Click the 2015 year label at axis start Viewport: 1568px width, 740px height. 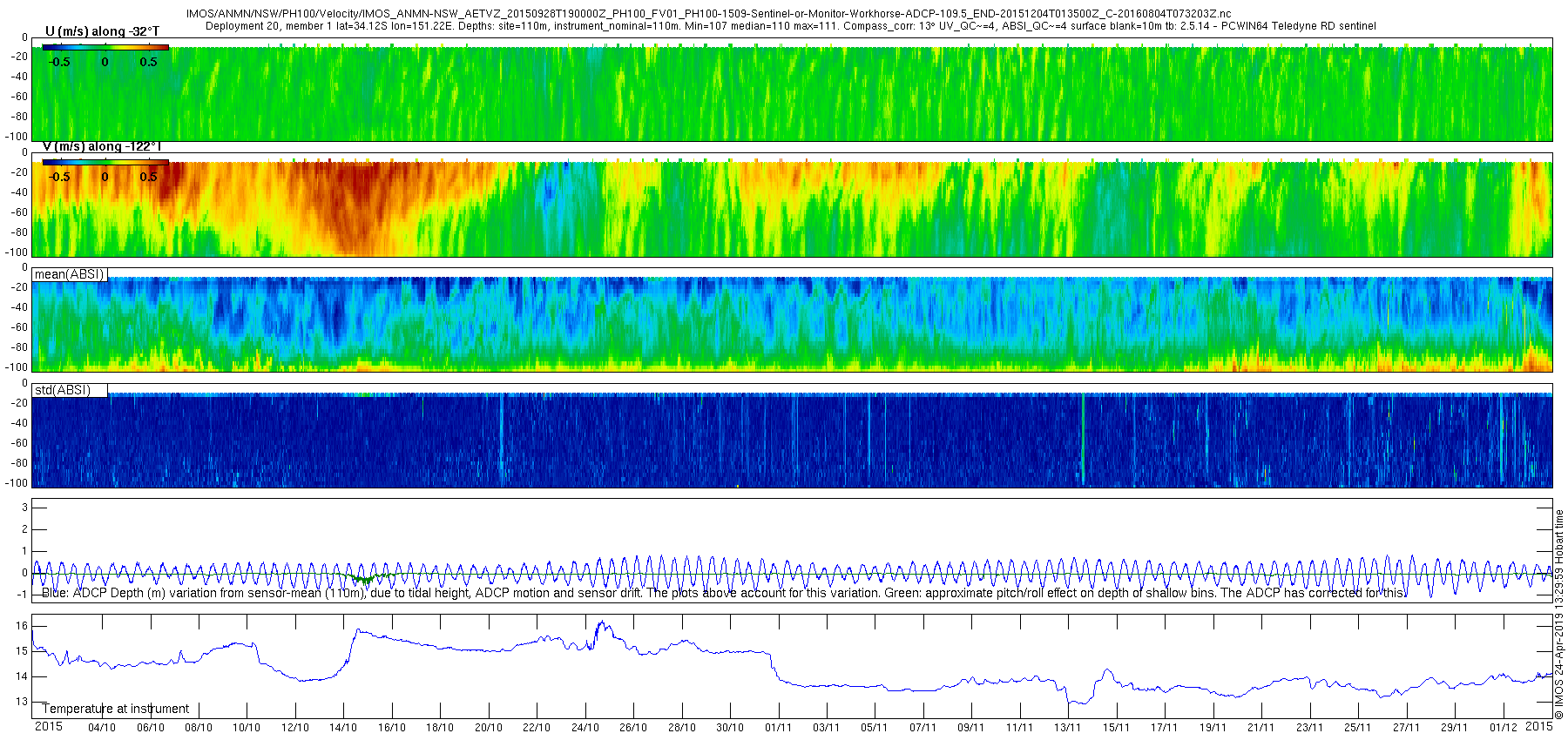pyautogui.click(x=49, y=727)
